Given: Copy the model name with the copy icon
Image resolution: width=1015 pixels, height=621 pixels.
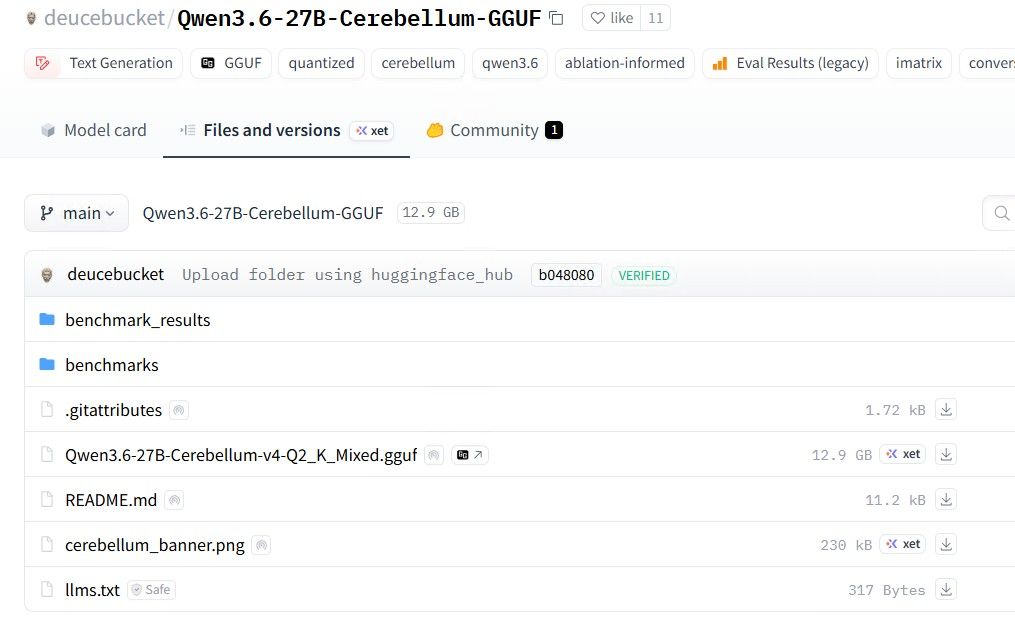Looking at the screenshot, I should click(556, 18).
